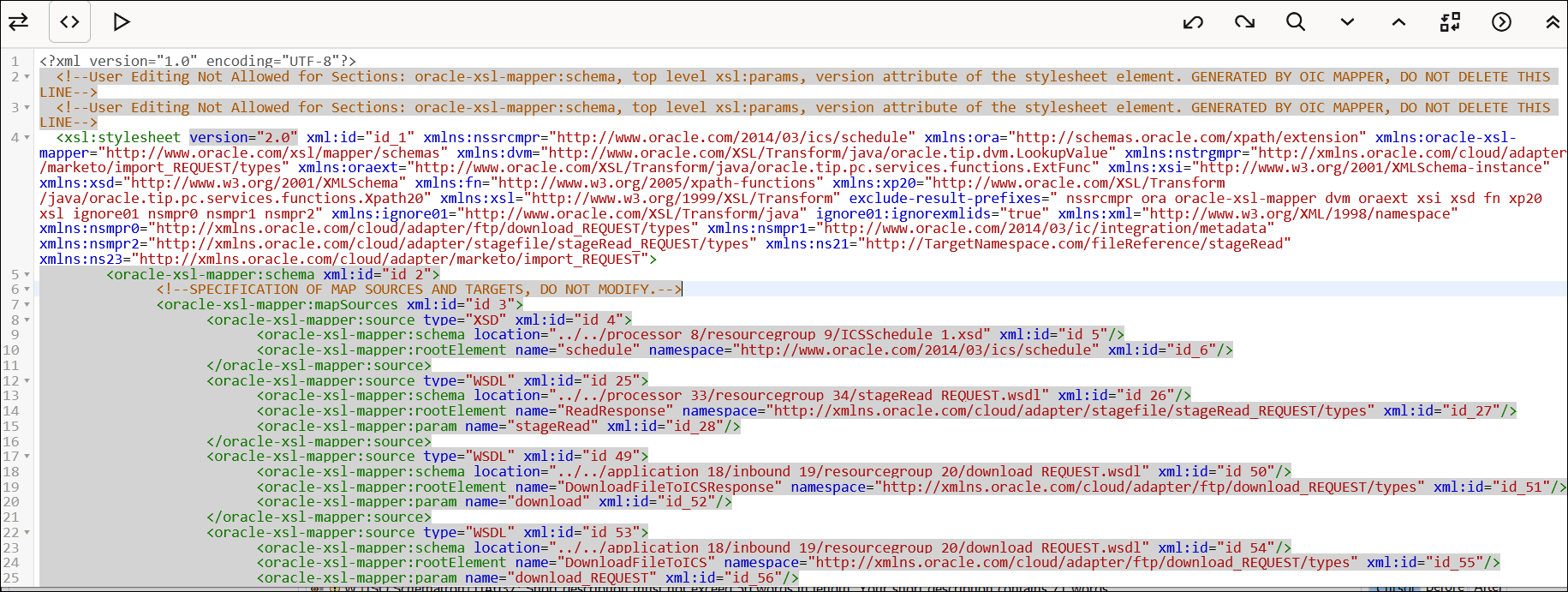The width and height of the screenshot is (1568, 592).
Task: Click line number 10 in the gutter
Action: click(11, 350)
